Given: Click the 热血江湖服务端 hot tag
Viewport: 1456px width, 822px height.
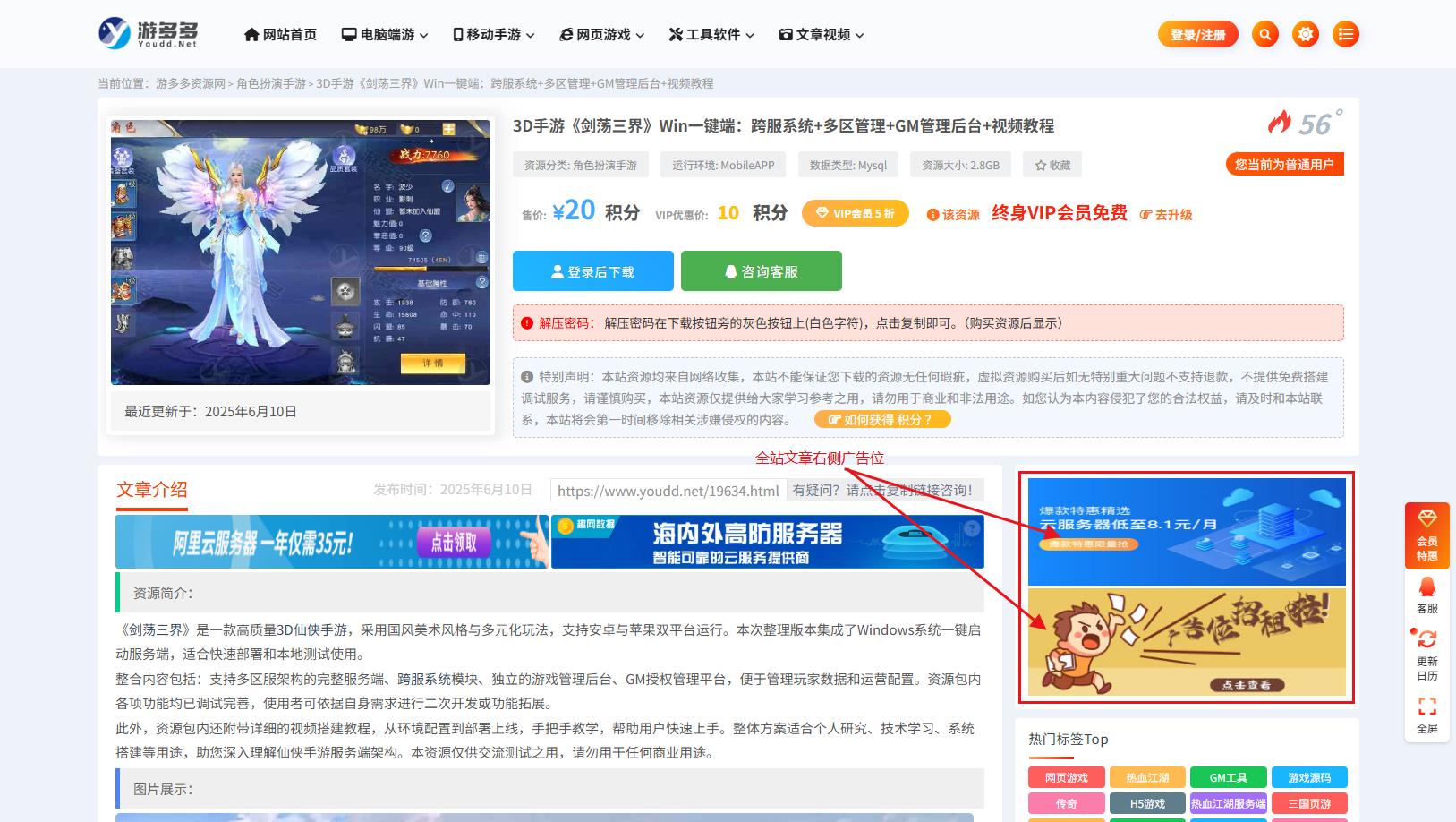Looking at the screenshot, I should coord(1229,803).
